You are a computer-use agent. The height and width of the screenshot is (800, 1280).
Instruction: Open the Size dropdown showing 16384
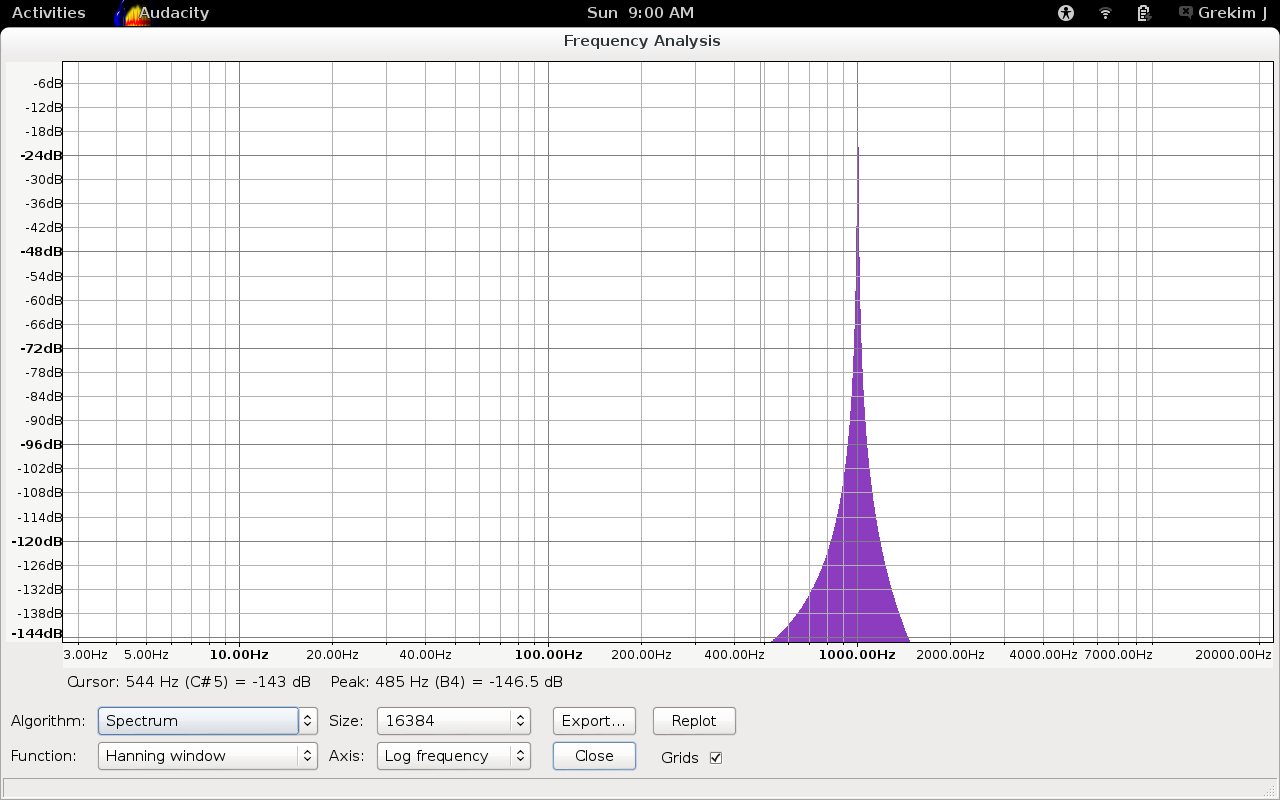click(x=453, y=720)
